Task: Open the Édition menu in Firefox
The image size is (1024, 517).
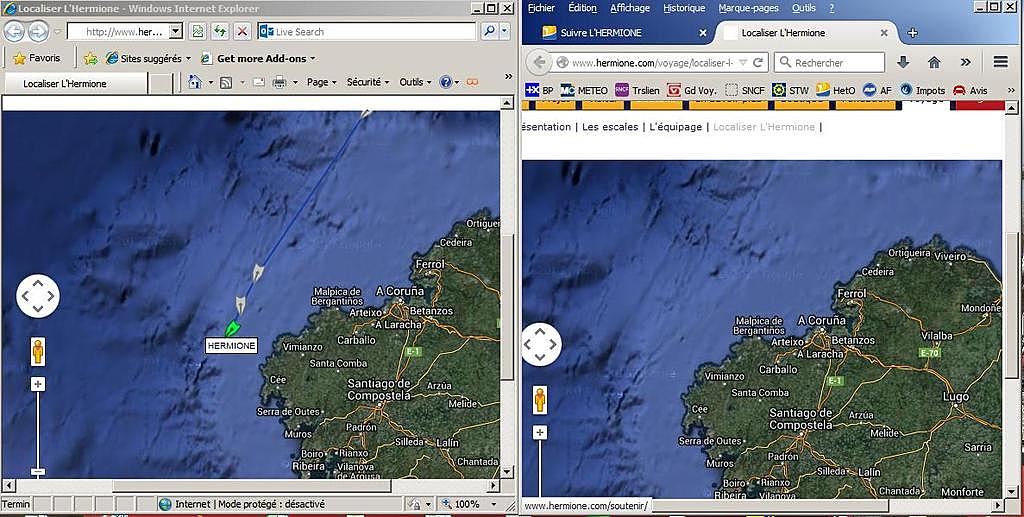Action: pyautogui.click(x=583, y=8)
